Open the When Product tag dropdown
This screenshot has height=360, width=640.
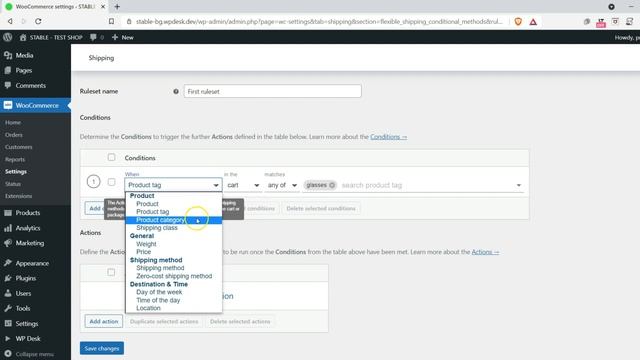[173, 185]
